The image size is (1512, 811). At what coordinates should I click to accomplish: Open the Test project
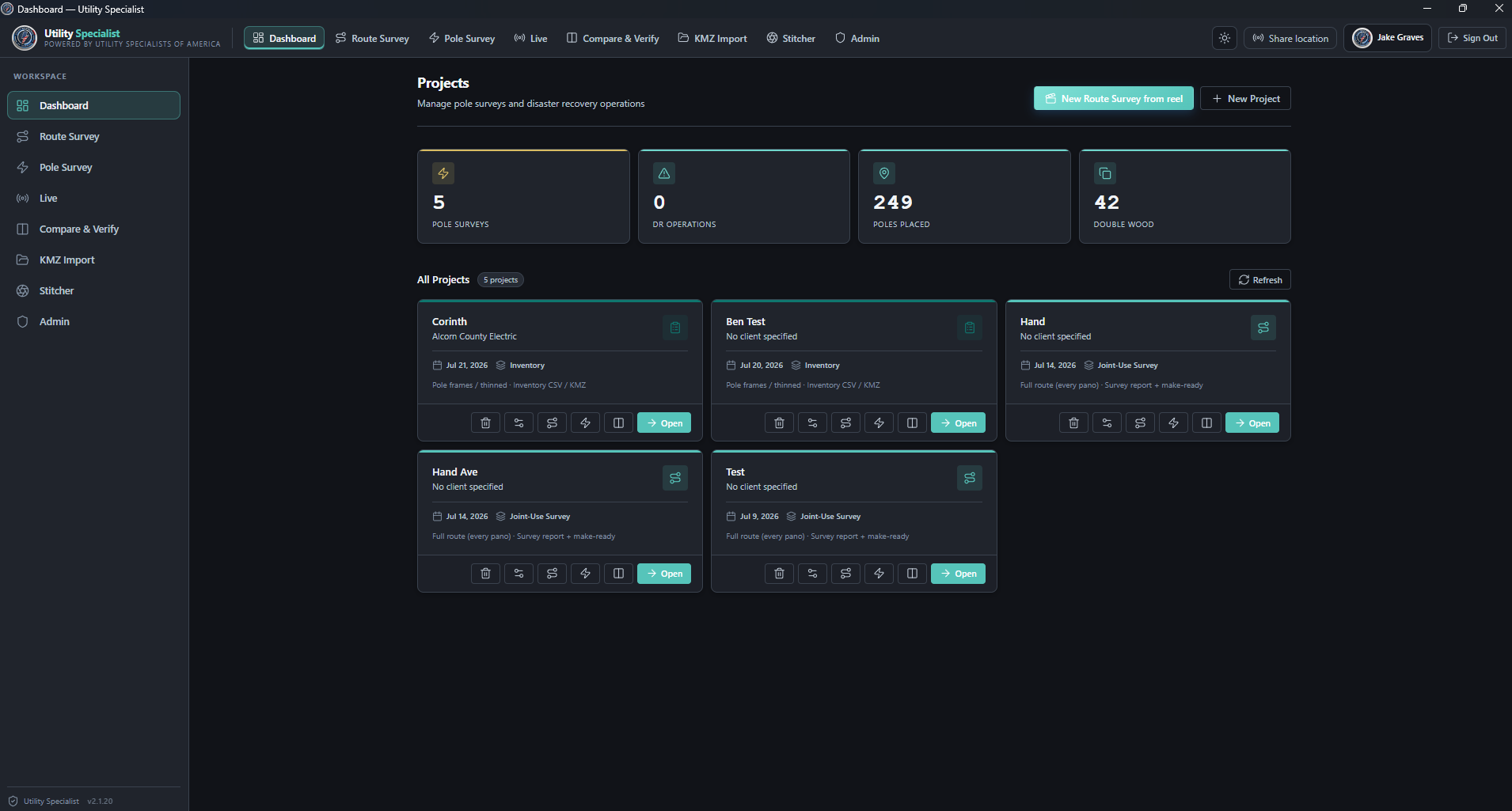coord(958,574)
